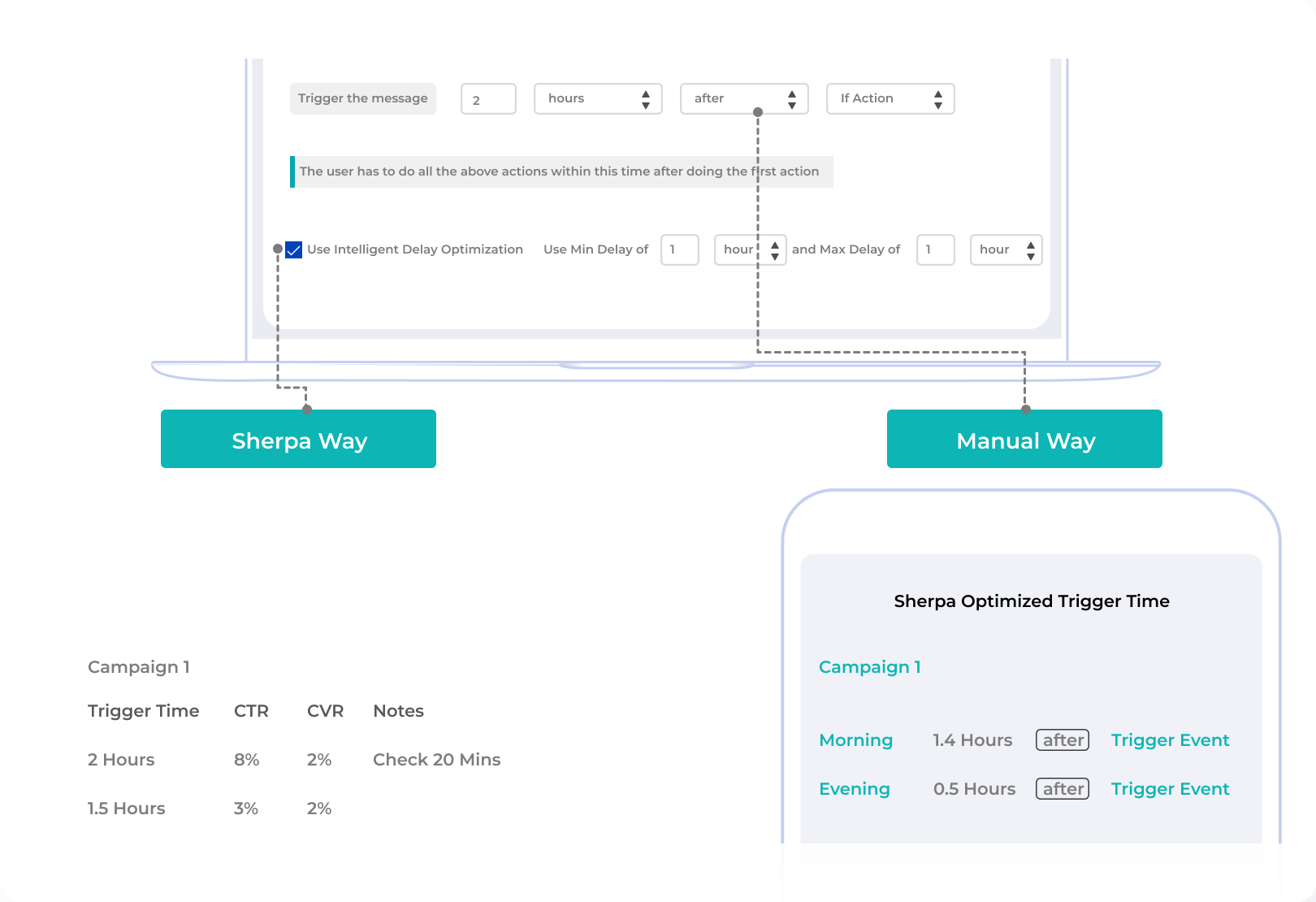Click the Manual Way button
The width and height of the screenshot is (1316, 902).
pos(1024,439)
